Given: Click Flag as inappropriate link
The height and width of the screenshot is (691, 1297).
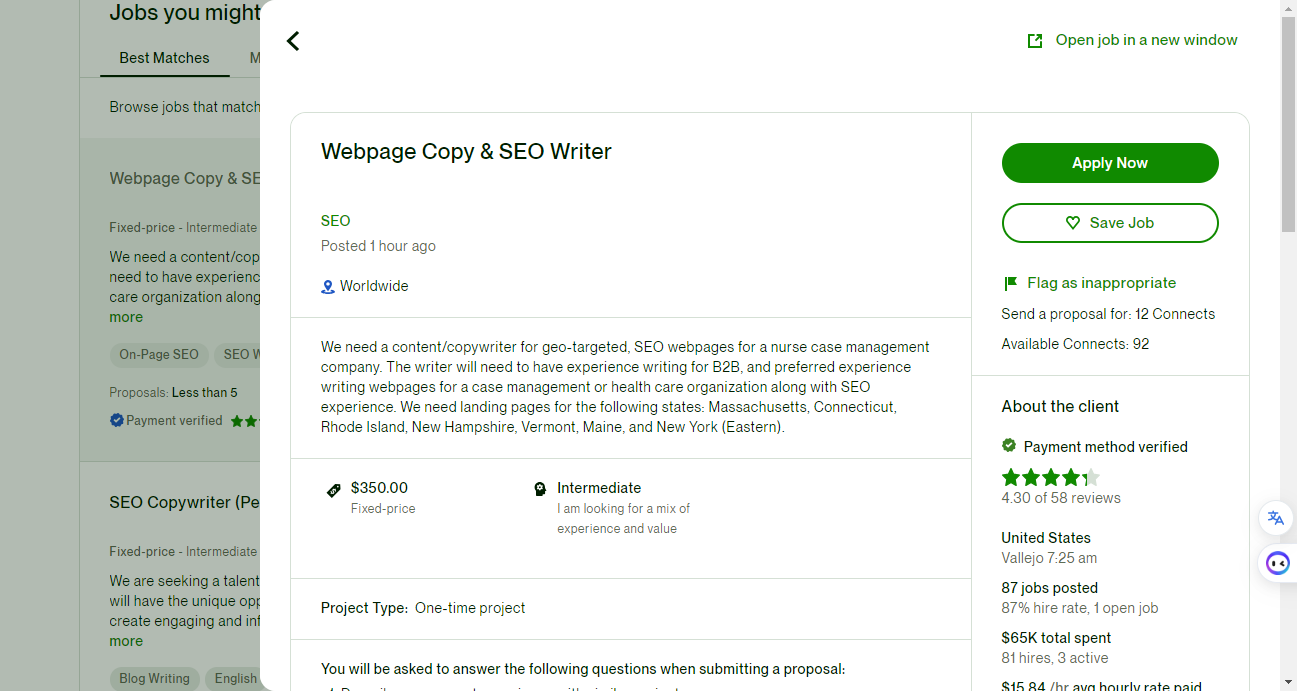Looking at the screenshot, I should 1101,283.
